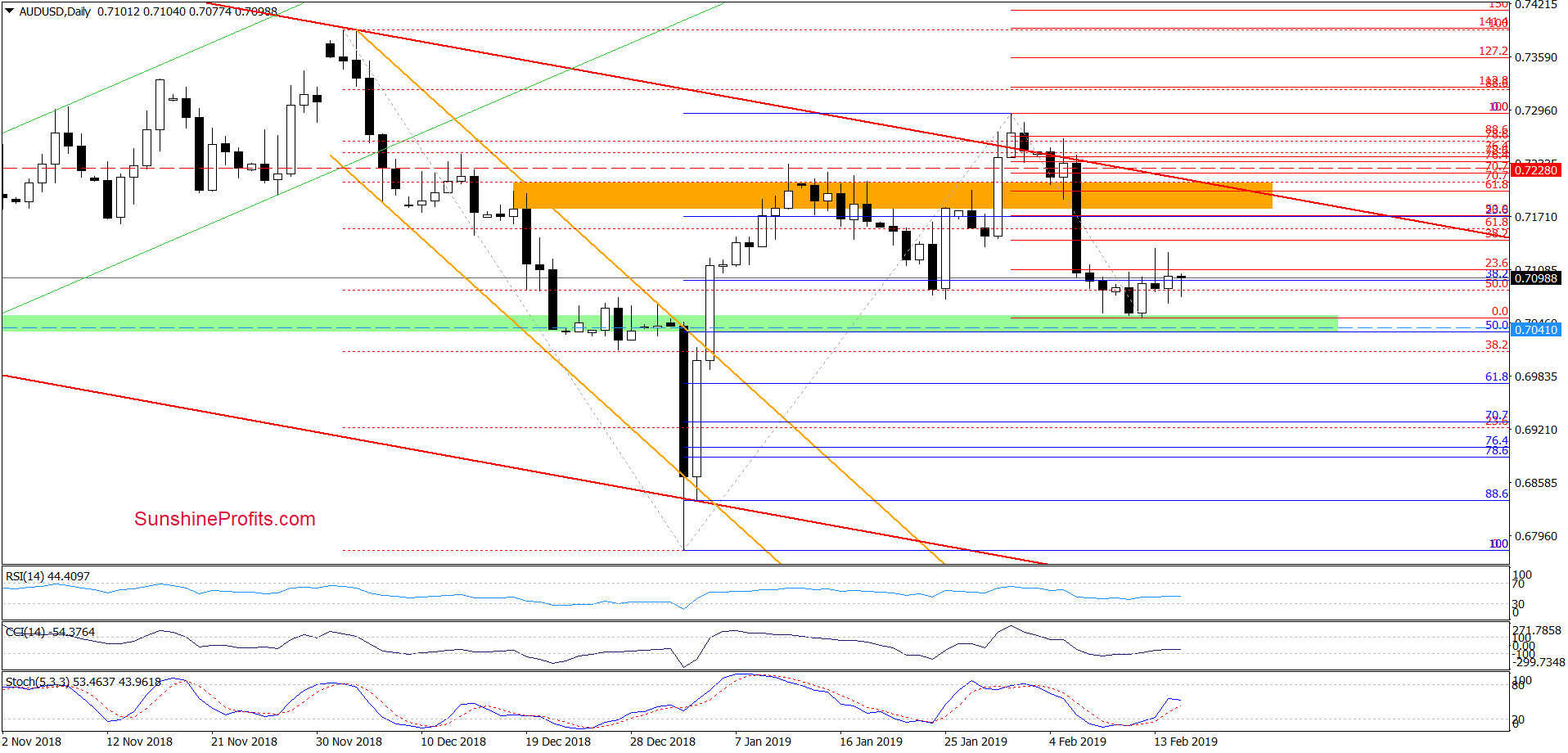
Task: Click the 2 Nov 2018 date label
Action: 32,742
